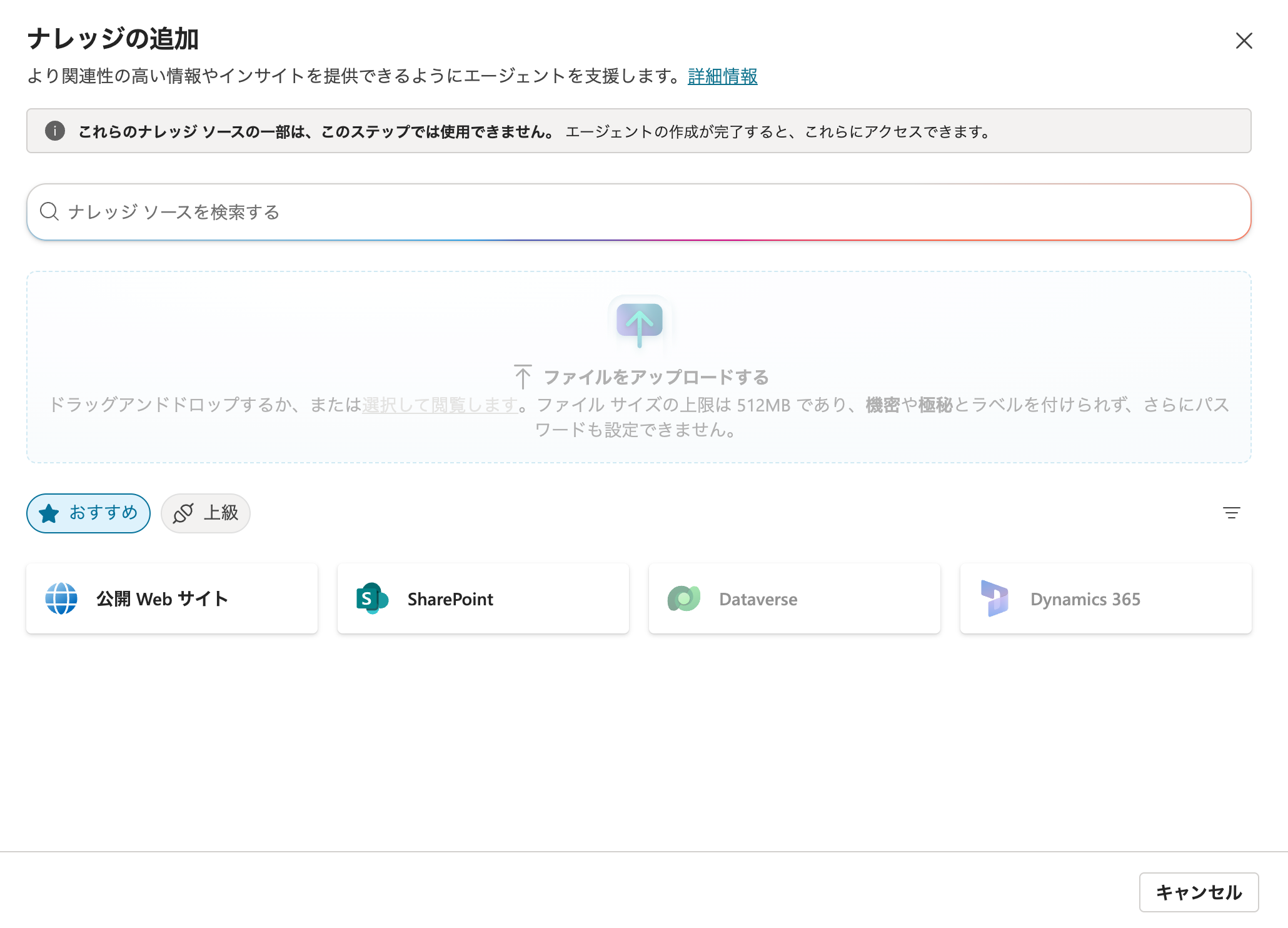Select the 公開 Web サイト card

pyautogui.click(x=172, y=598)
